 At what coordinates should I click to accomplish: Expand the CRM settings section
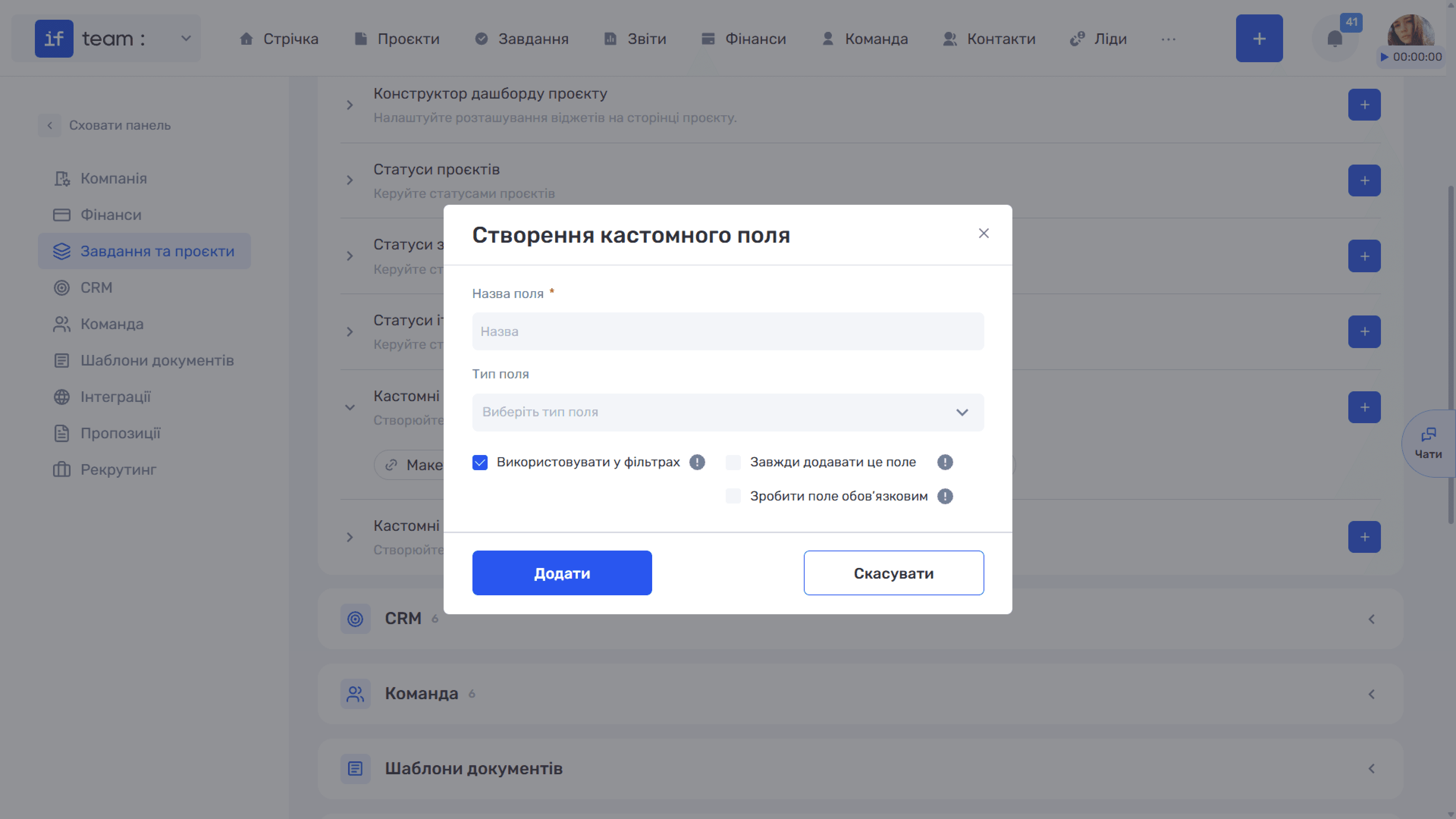[x=1371, y=619]
